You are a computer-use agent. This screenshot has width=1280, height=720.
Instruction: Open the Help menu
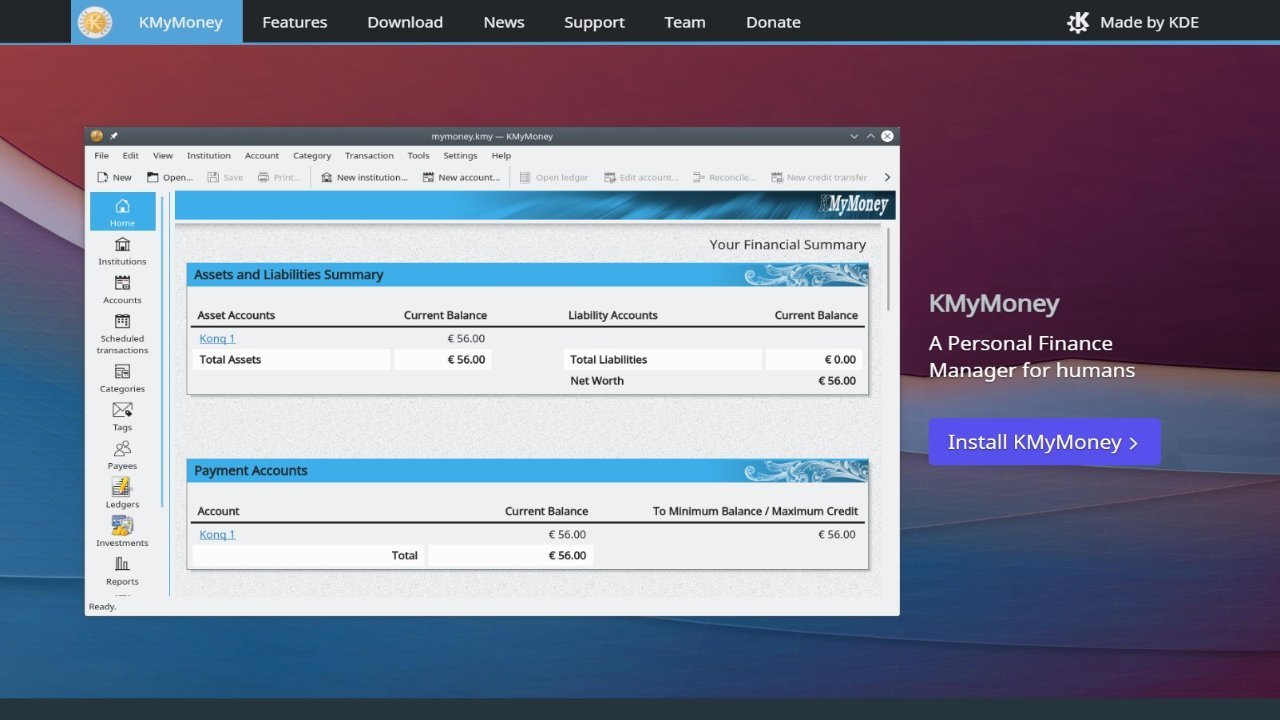tap(501, 155)
